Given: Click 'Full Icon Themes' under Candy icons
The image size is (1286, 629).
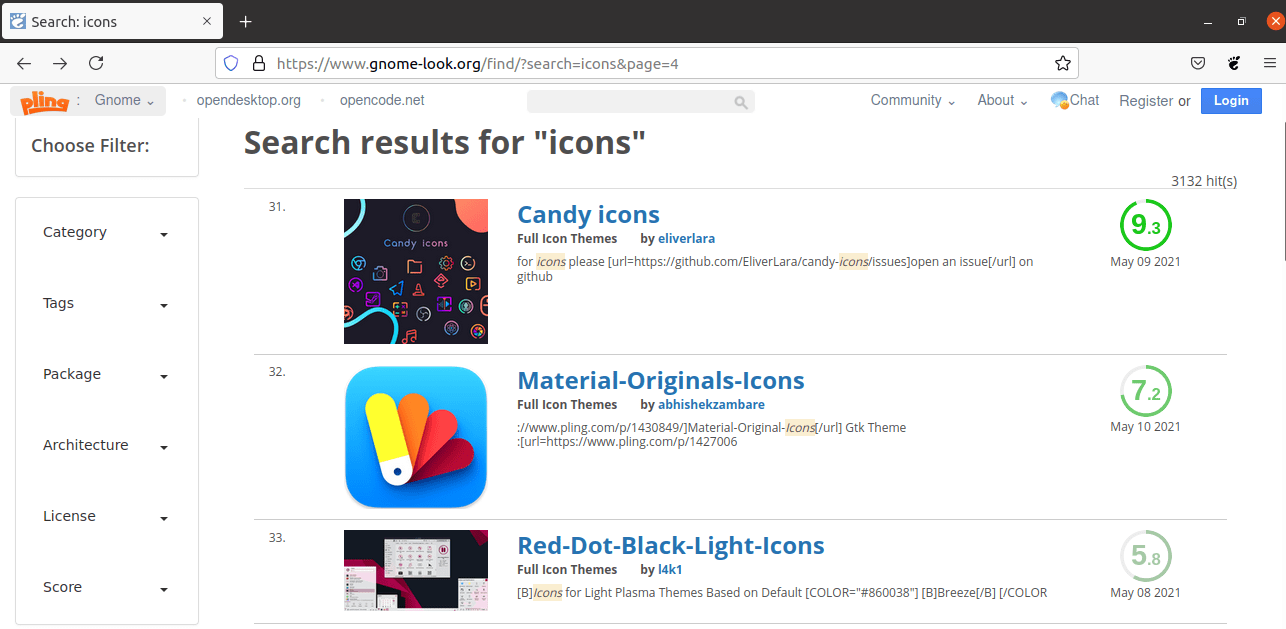Looking at the screenshot, I should pyautogui.click(x=567, y=239).
